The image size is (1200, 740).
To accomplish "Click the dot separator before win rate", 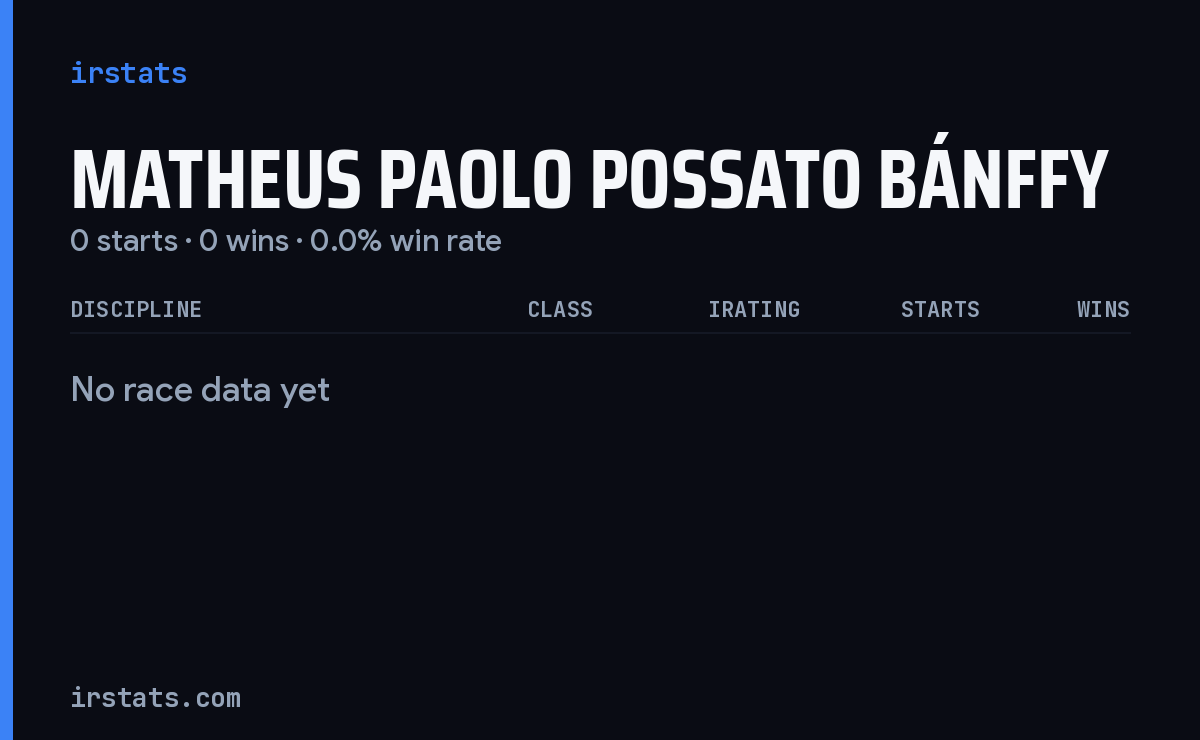I will 299,242.
